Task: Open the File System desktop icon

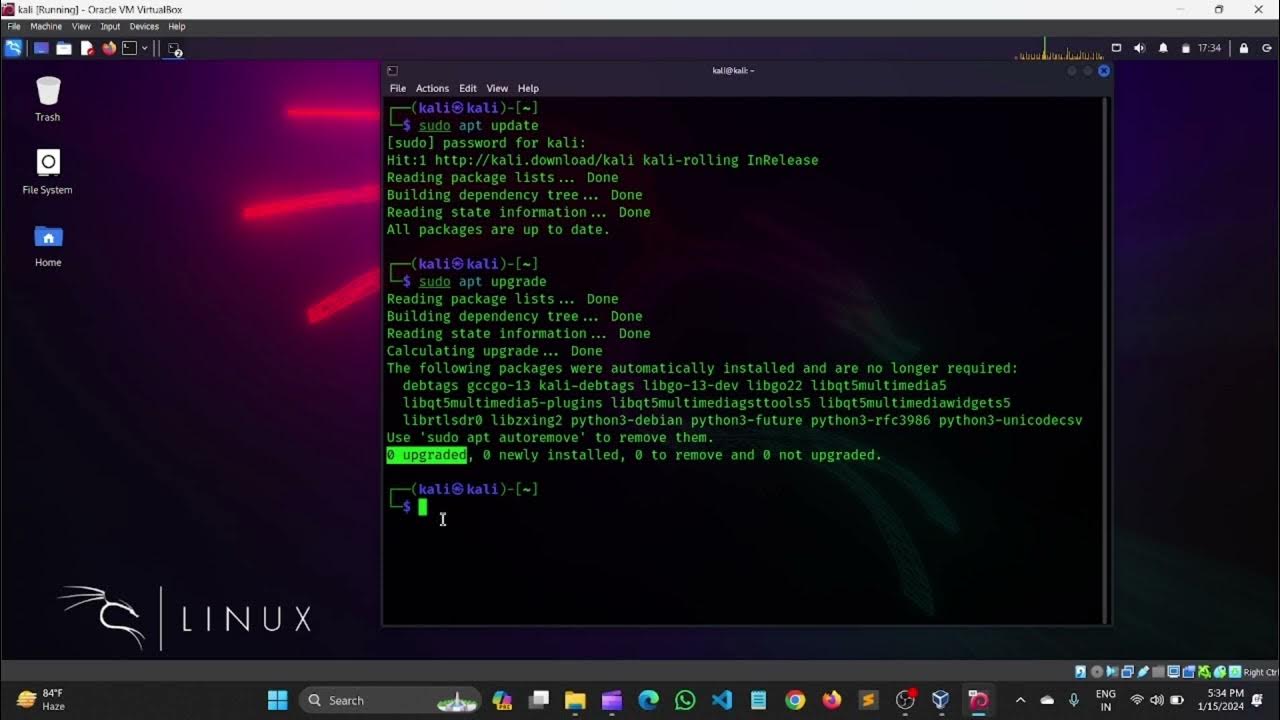Action: pos(48,172)
